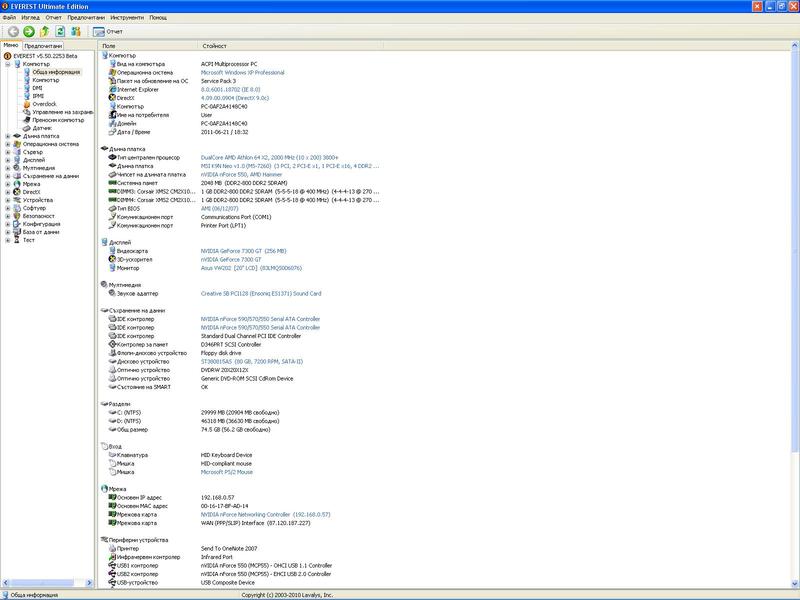
Task: Expand the DirectX tree node
Action: click(x=8, y=192)
